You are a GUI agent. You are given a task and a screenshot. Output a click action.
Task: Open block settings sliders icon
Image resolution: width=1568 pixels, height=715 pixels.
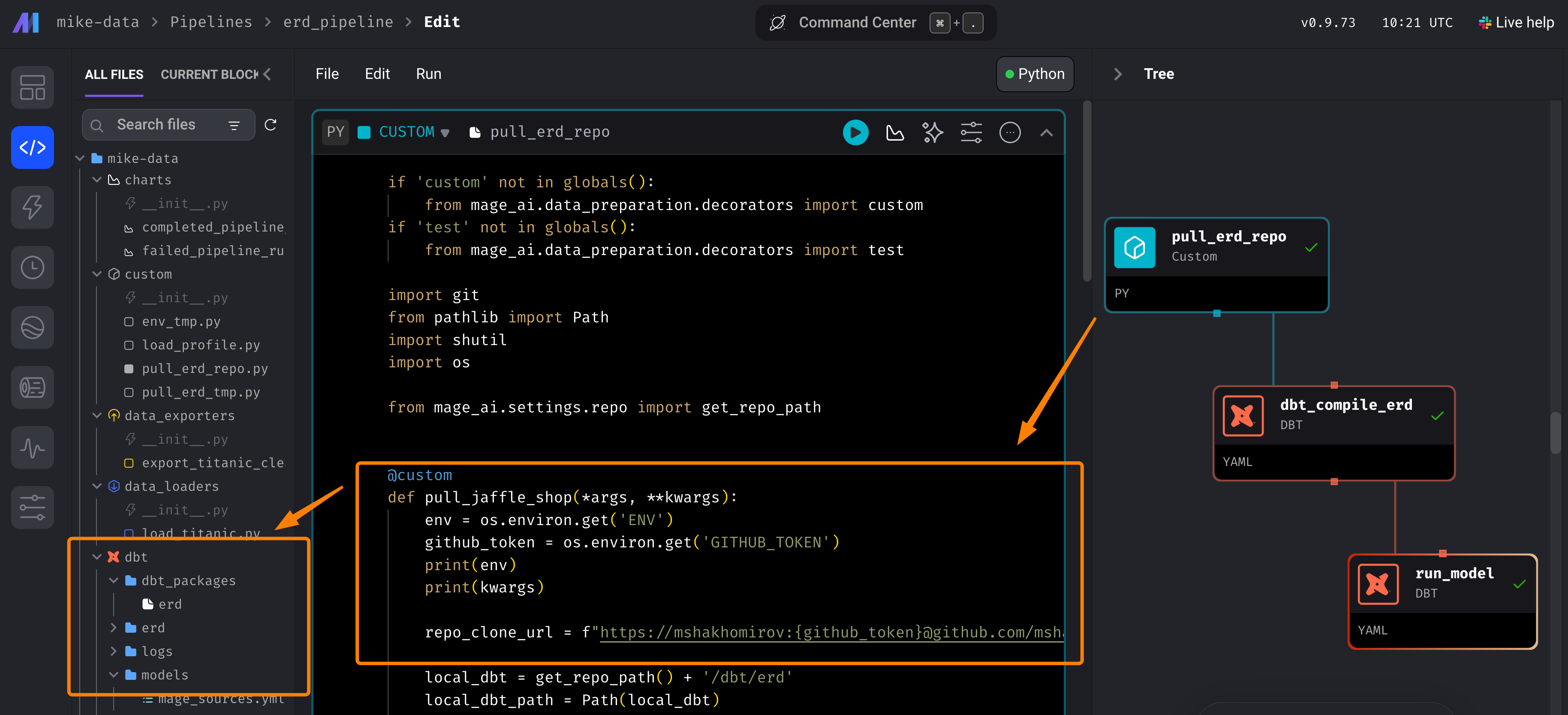pyautogui.click(x=971, y=132)
